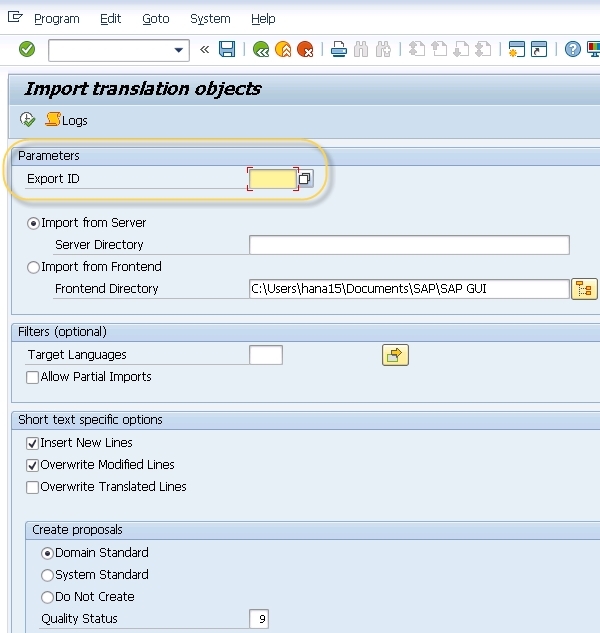Click the Find Next binoculars icon
Screen dimensions: 600x633
383,50
